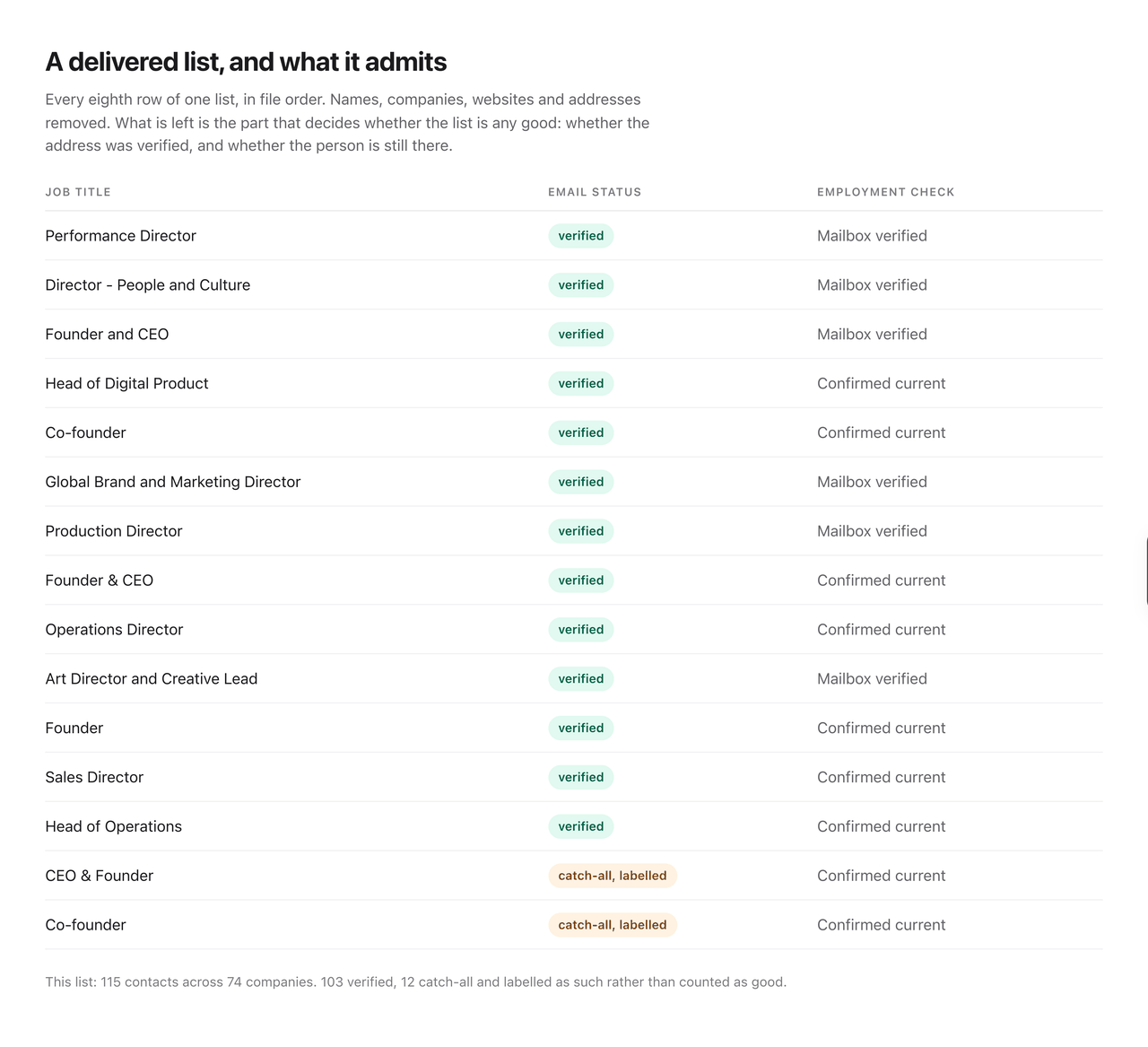Click the 'Head of Operations' title
Viewport: 1148px width, 1047px height.
114,827
